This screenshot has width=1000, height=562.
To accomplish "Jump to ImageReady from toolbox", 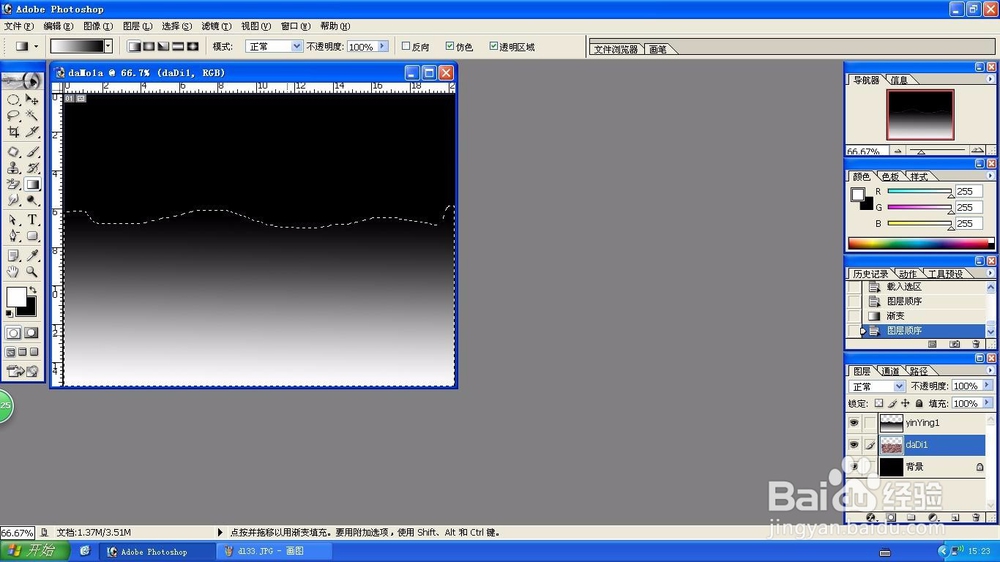I will 22,371.
